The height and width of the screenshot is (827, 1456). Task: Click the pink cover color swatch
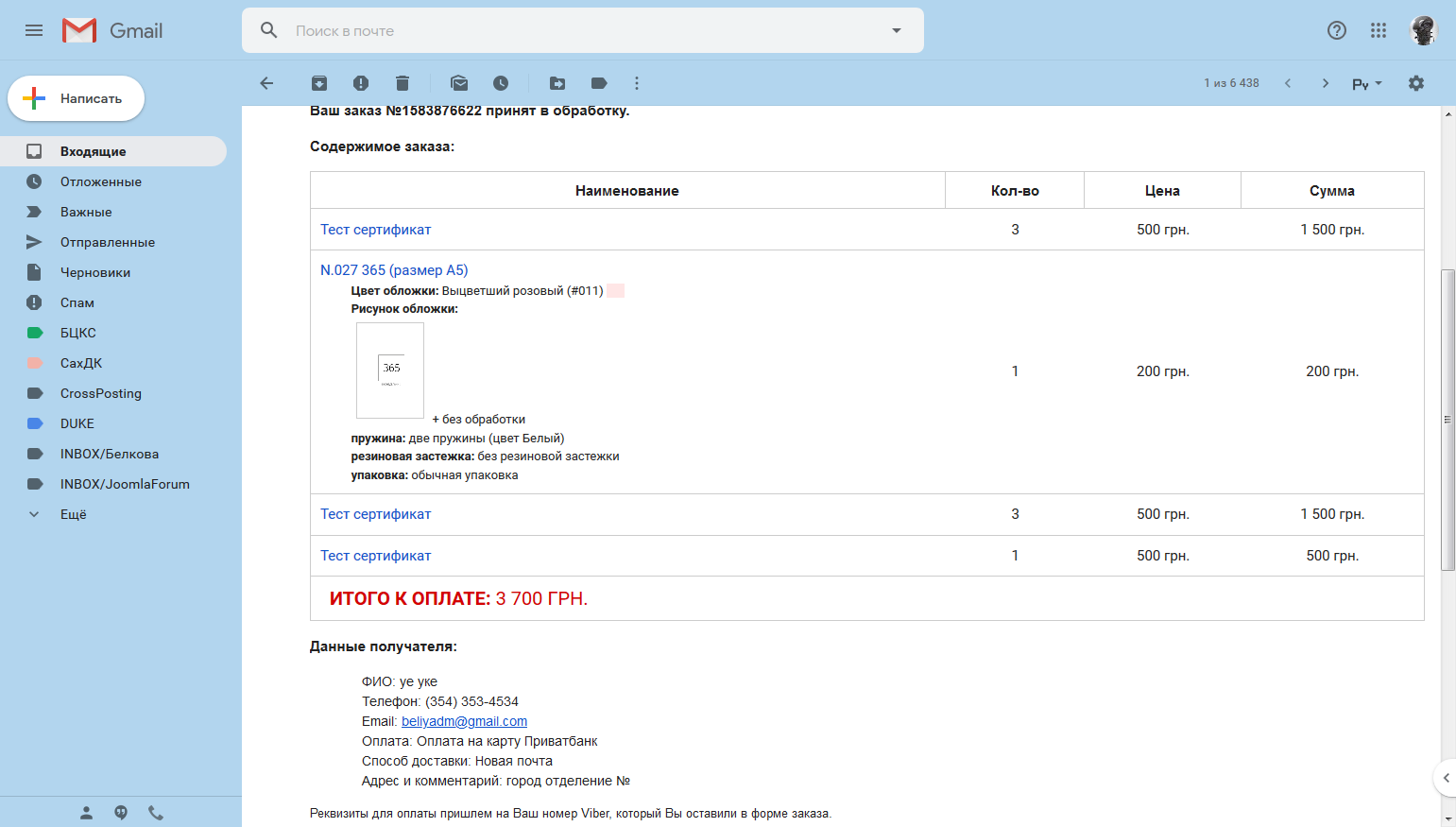[x=615, y=291]
